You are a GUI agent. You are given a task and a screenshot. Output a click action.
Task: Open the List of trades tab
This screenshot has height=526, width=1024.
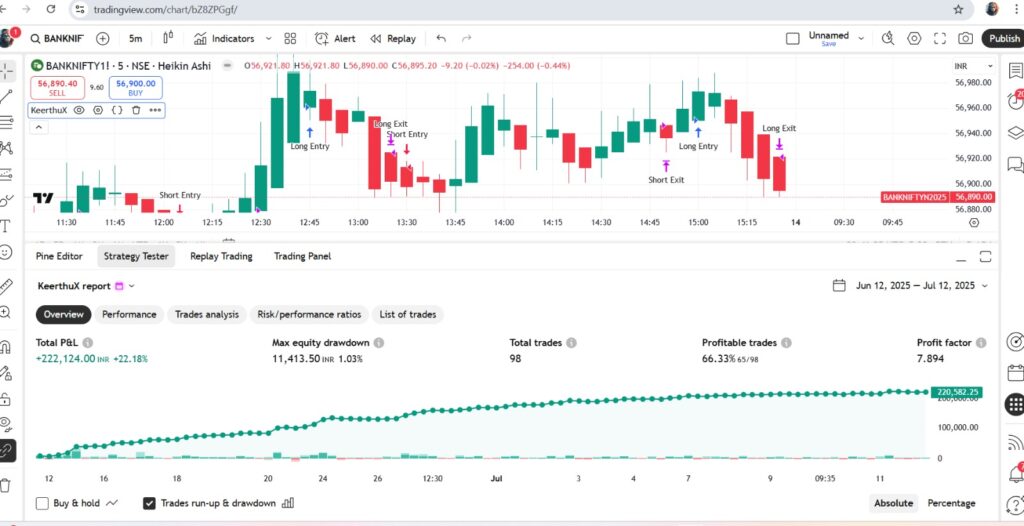pos(407,314)
